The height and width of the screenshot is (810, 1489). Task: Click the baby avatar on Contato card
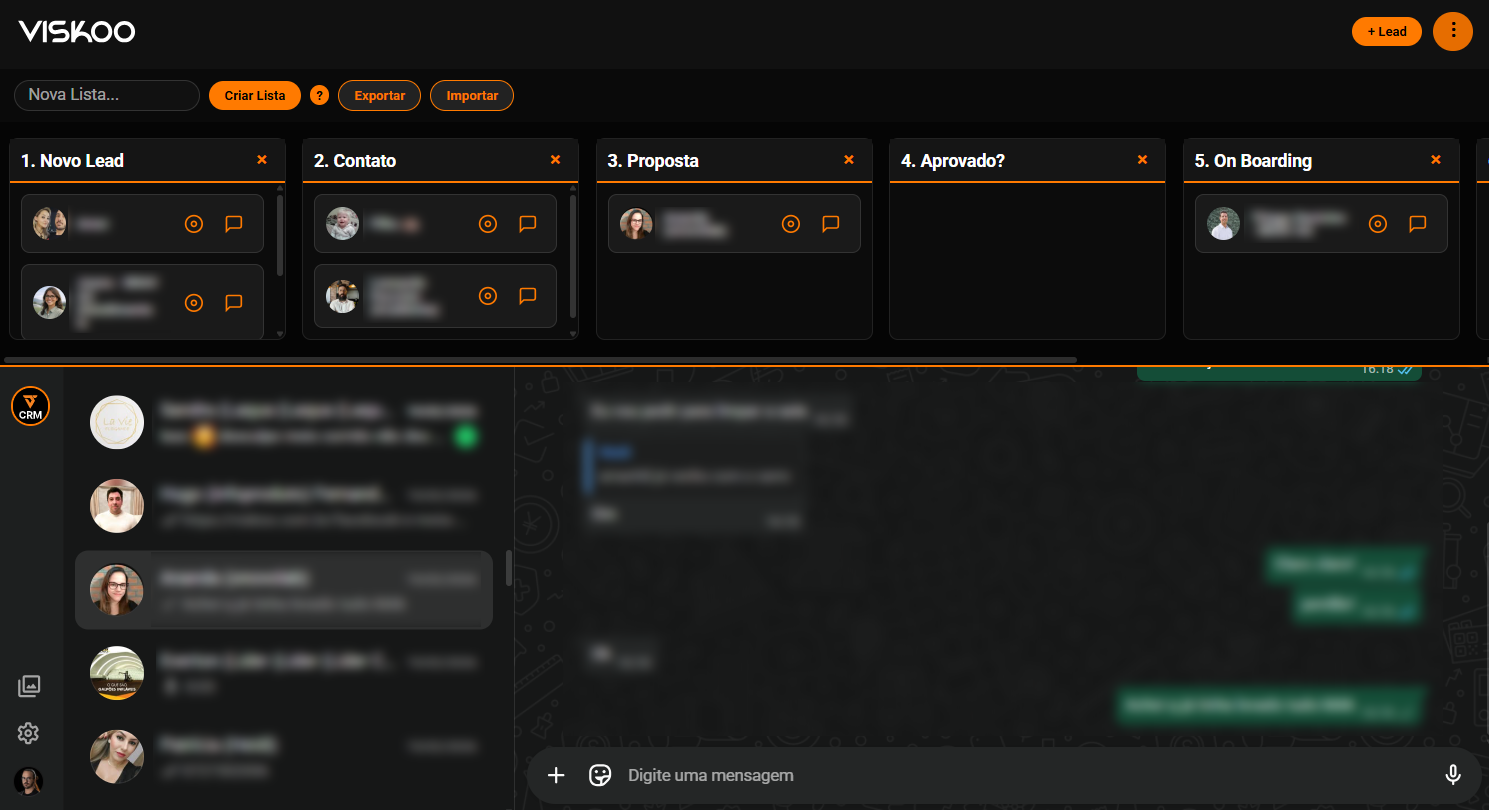[x=343, y=224]
